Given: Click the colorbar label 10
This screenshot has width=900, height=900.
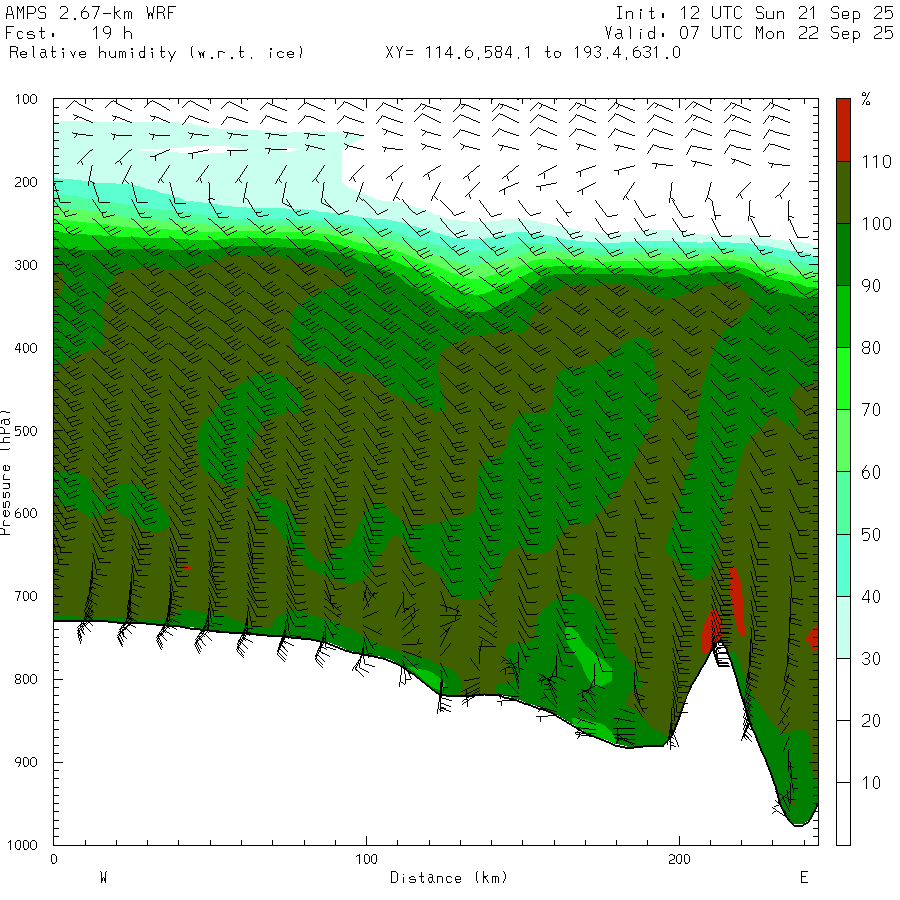Looking at the screenshot, I should point(871,783).
